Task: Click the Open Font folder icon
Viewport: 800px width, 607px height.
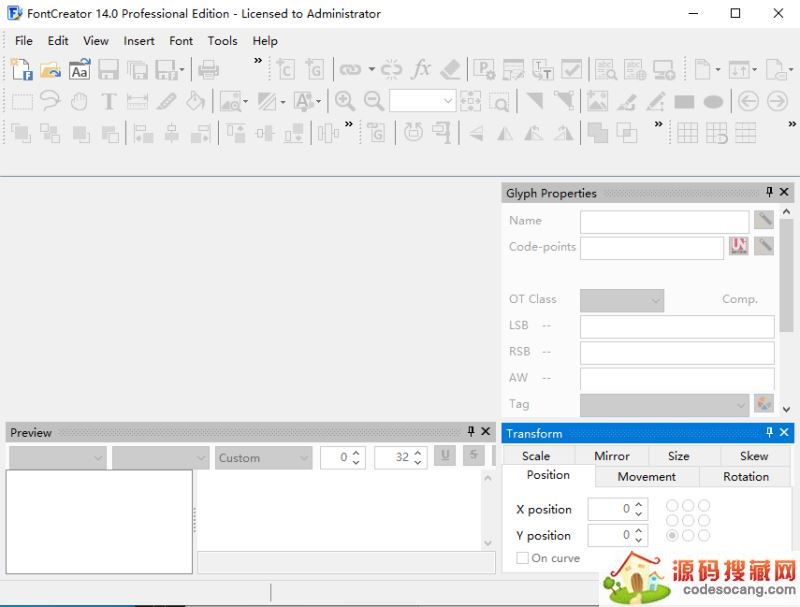Action: click(50, 69)
